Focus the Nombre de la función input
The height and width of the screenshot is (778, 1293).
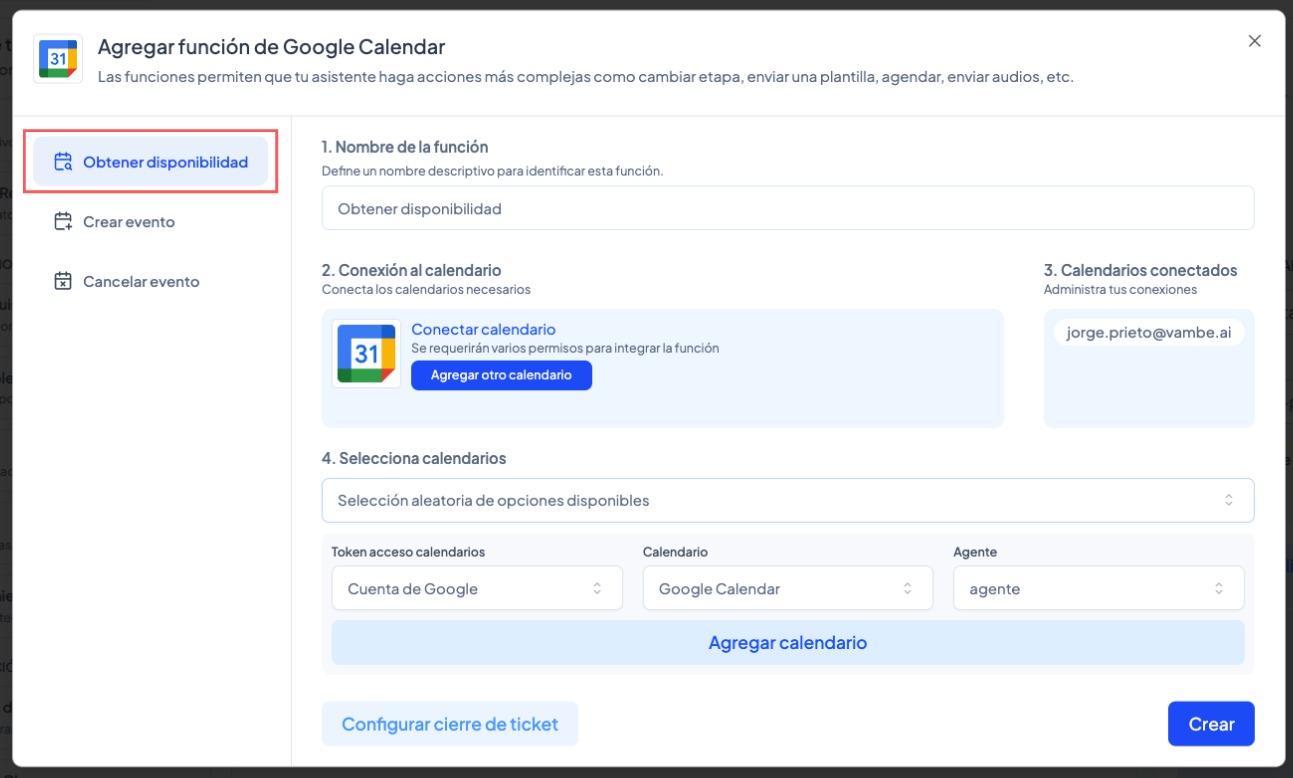787,209
